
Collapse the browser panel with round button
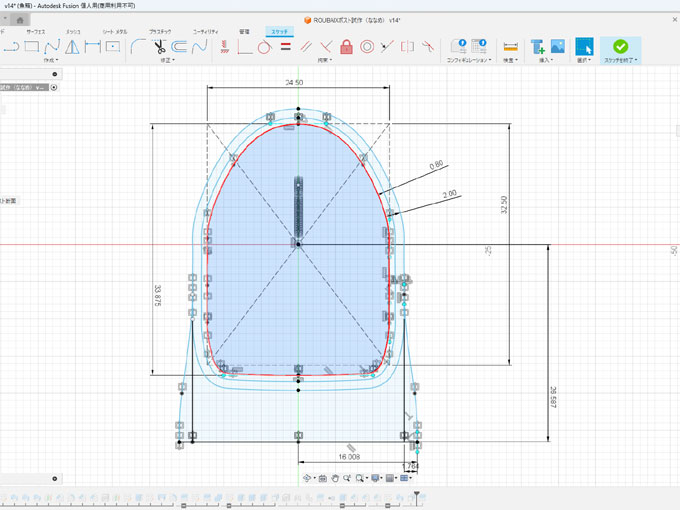coord(55,74)
